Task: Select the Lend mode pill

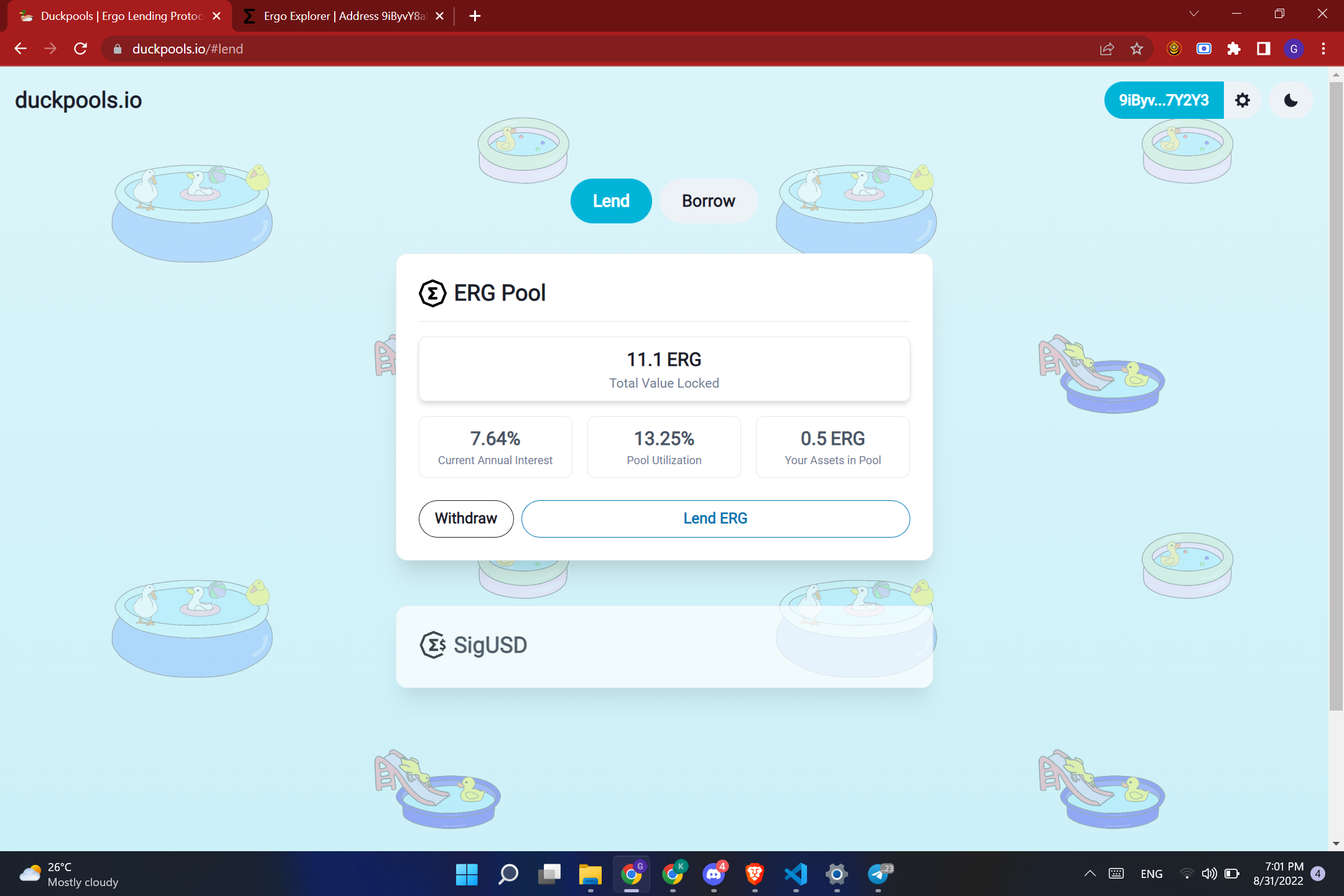Action: [x=610, y=201]
